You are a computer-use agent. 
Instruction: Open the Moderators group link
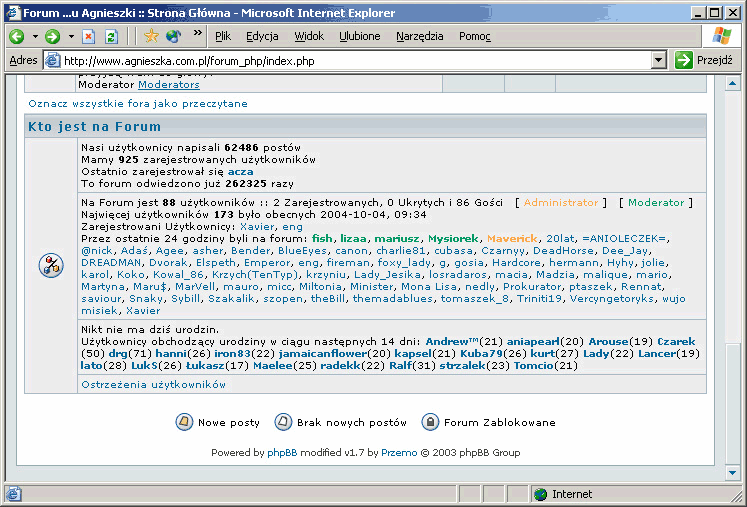(169, 84)
